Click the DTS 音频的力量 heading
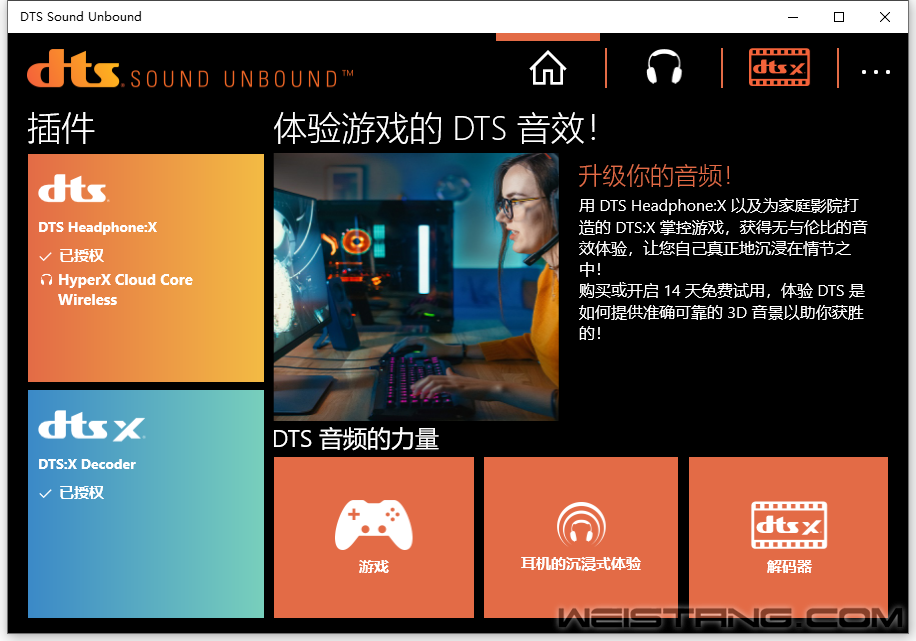The width and height of the screenshot is (916, 641). [356, 439]
